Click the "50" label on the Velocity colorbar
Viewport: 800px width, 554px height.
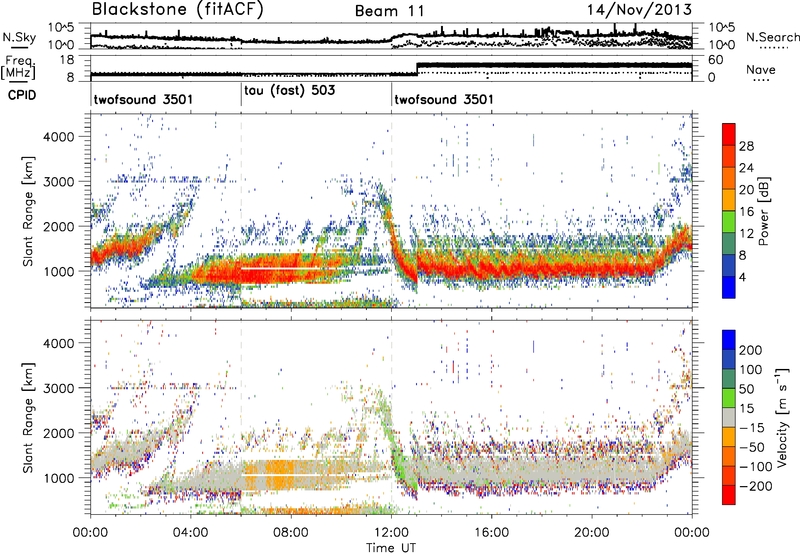click(x=746, y=389)
